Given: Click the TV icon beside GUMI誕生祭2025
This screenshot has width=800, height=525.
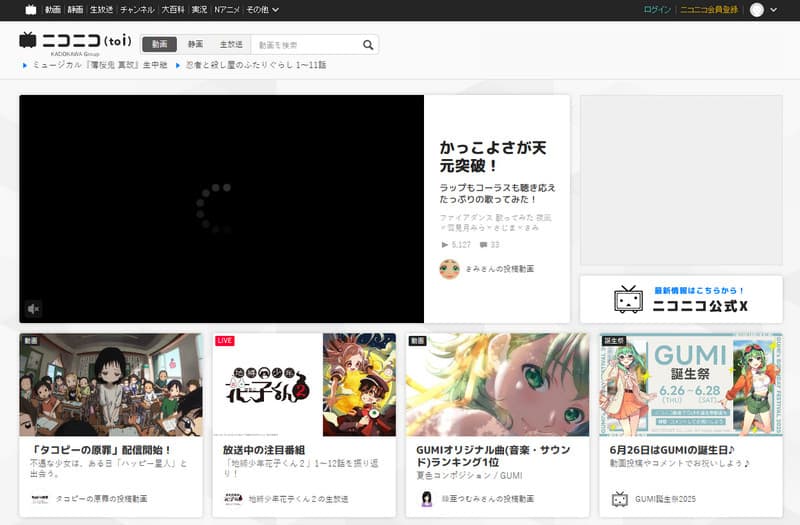Looking at the screenshot, I should point(620,498).
